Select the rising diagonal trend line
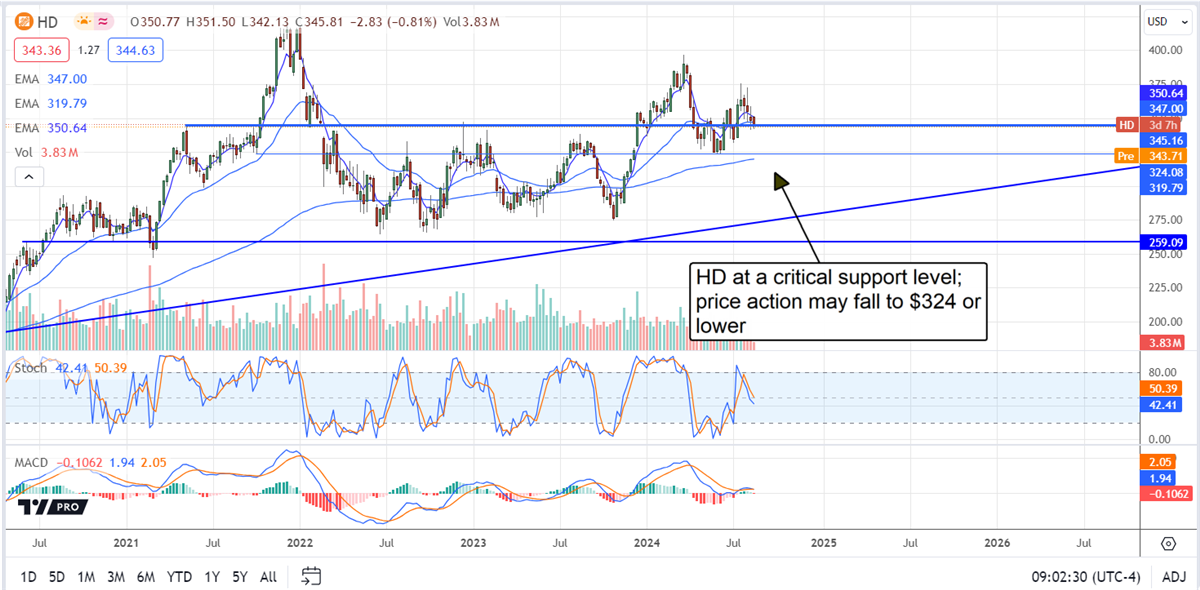Viewport: 1200px width, 590px height. click(x=570, y=250)
